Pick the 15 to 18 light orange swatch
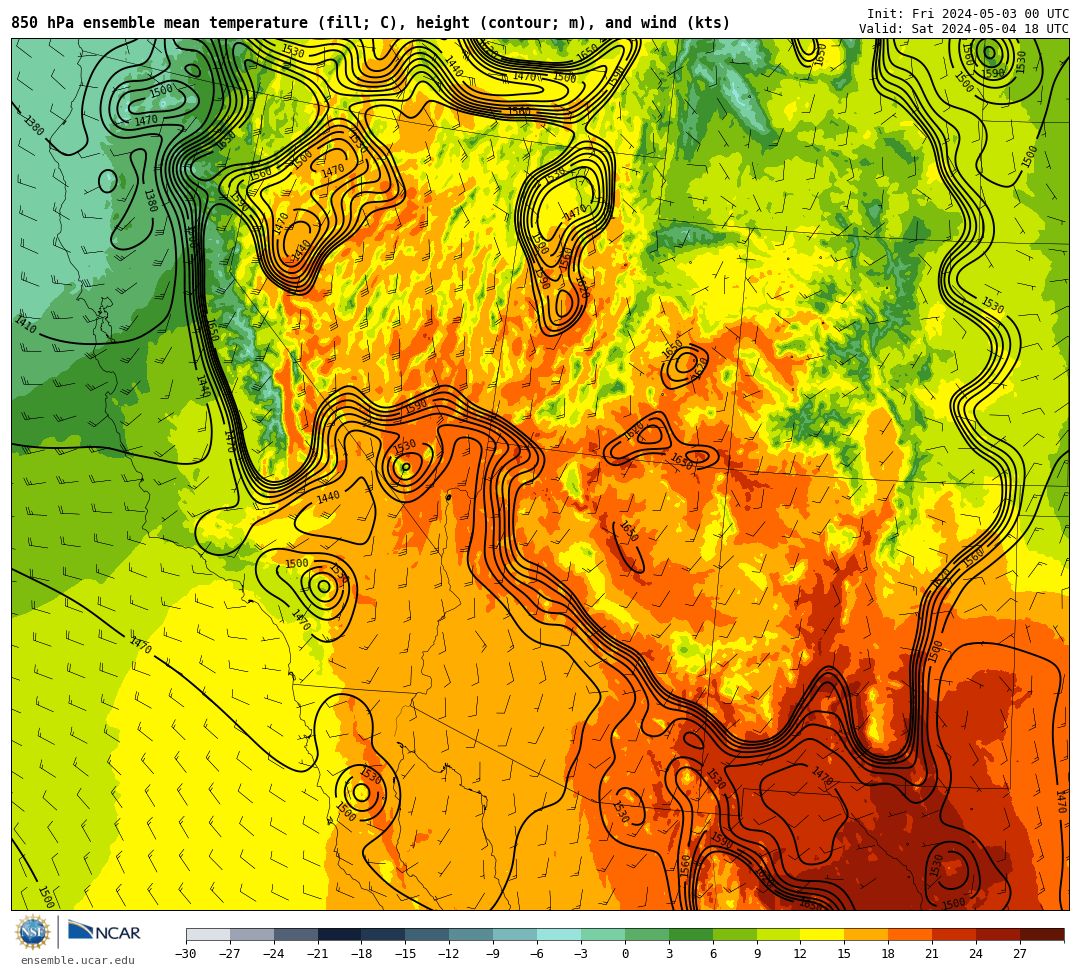This screenshot has height=973, width=1080. point(866,934)
